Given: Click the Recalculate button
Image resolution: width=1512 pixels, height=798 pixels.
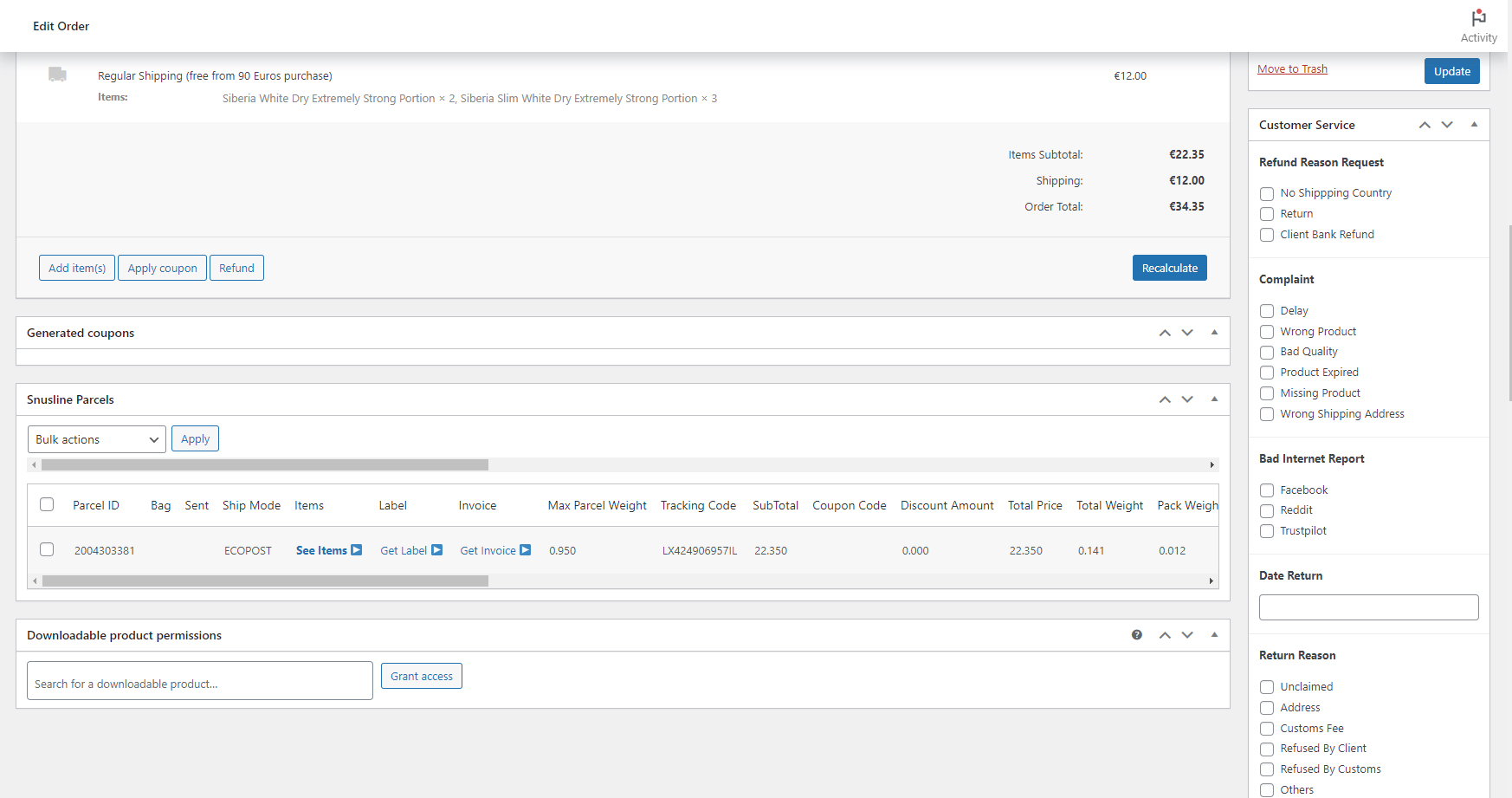Looking at the screenshot, I should pos(1169,268).
